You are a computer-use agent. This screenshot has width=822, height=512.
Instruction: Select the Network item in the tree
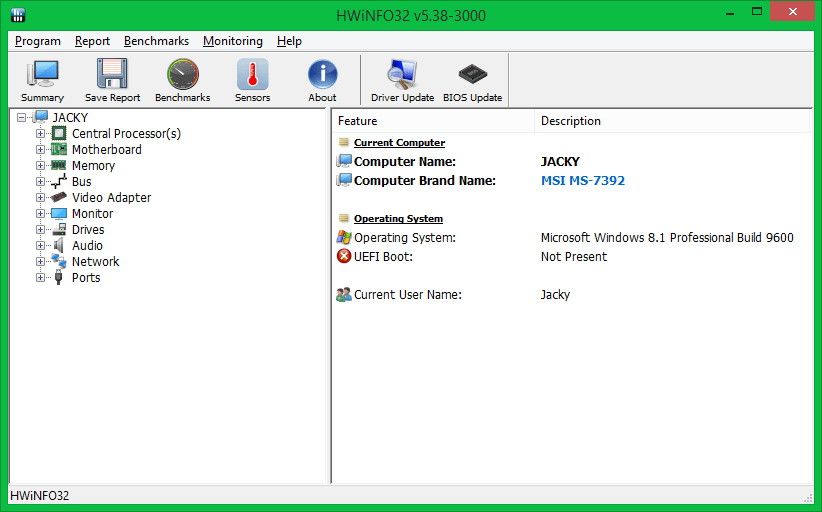pyautogui.click(x=95, y=262)
